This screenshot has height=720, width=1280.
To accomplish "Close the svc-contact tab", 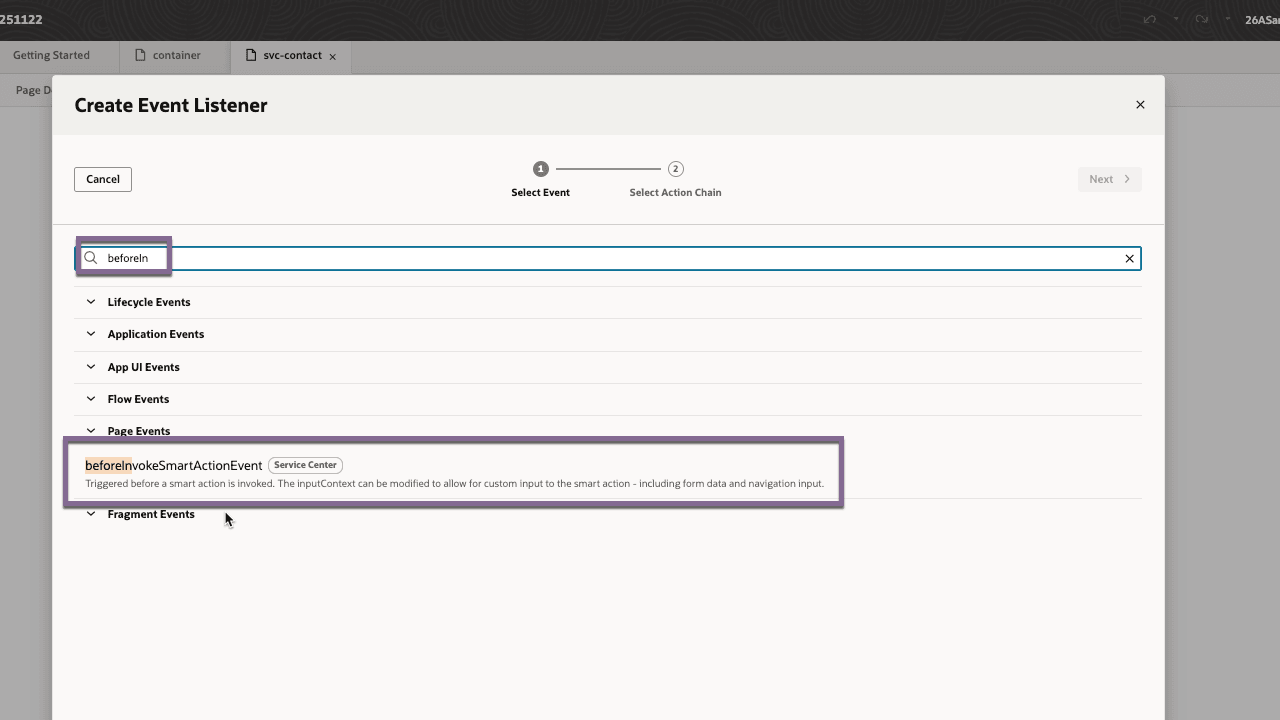I will point(331,56).
